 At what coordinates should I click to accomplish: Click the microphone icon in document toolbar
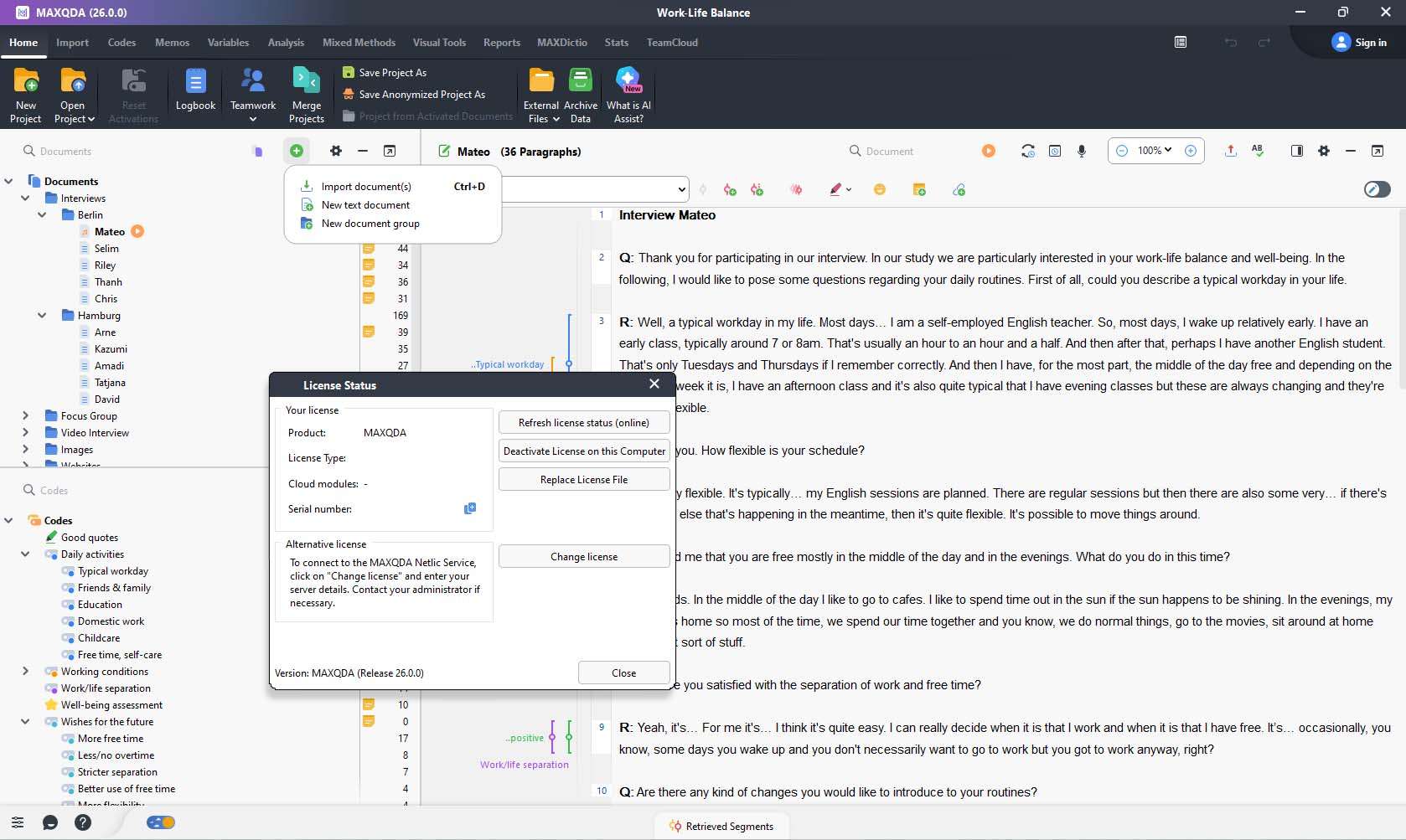1082,151
